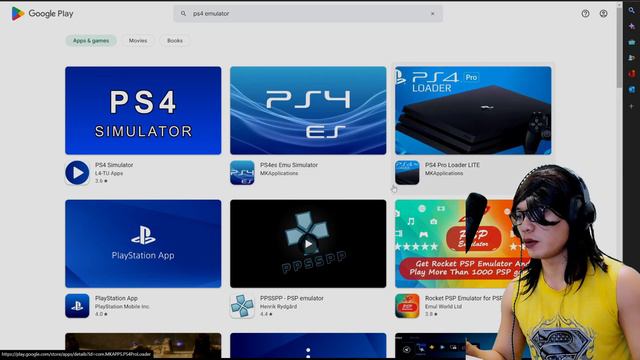Click the red icon in browser sidebar
Viewport: 640px width, 360px height.
click(x=631, y=74)
